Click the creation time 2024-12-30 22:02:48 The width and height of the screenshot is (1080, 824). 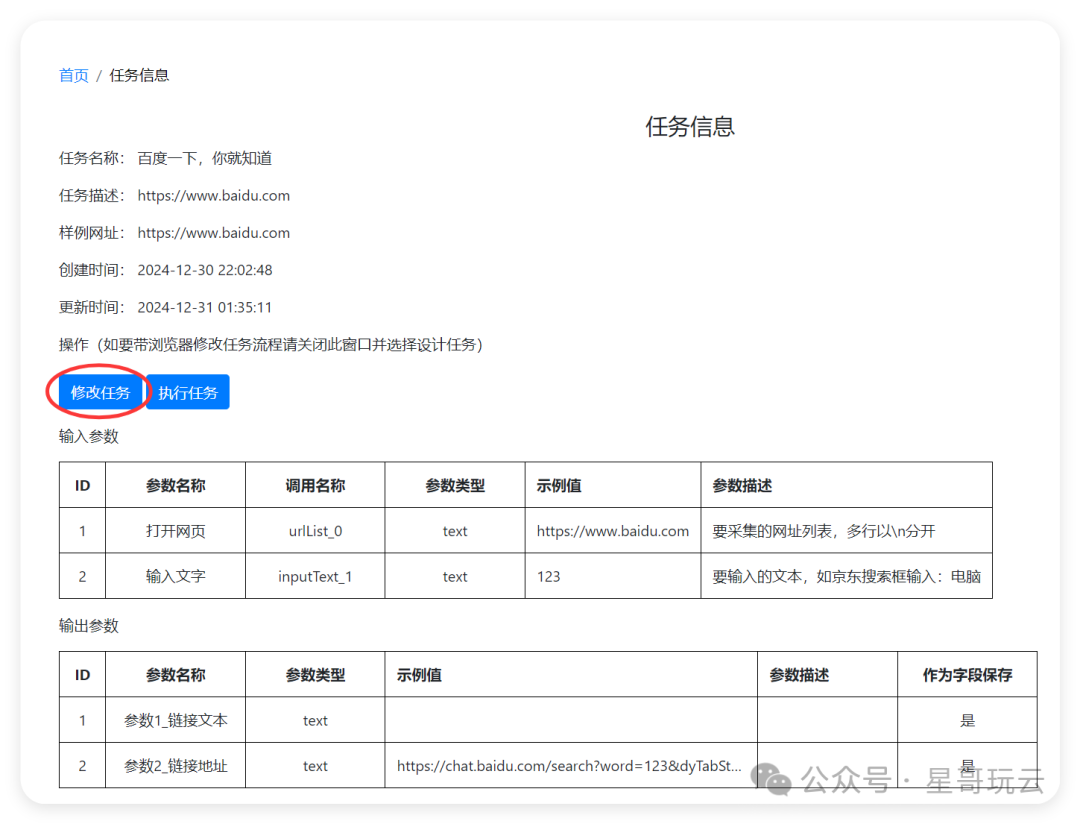(205, 270)
